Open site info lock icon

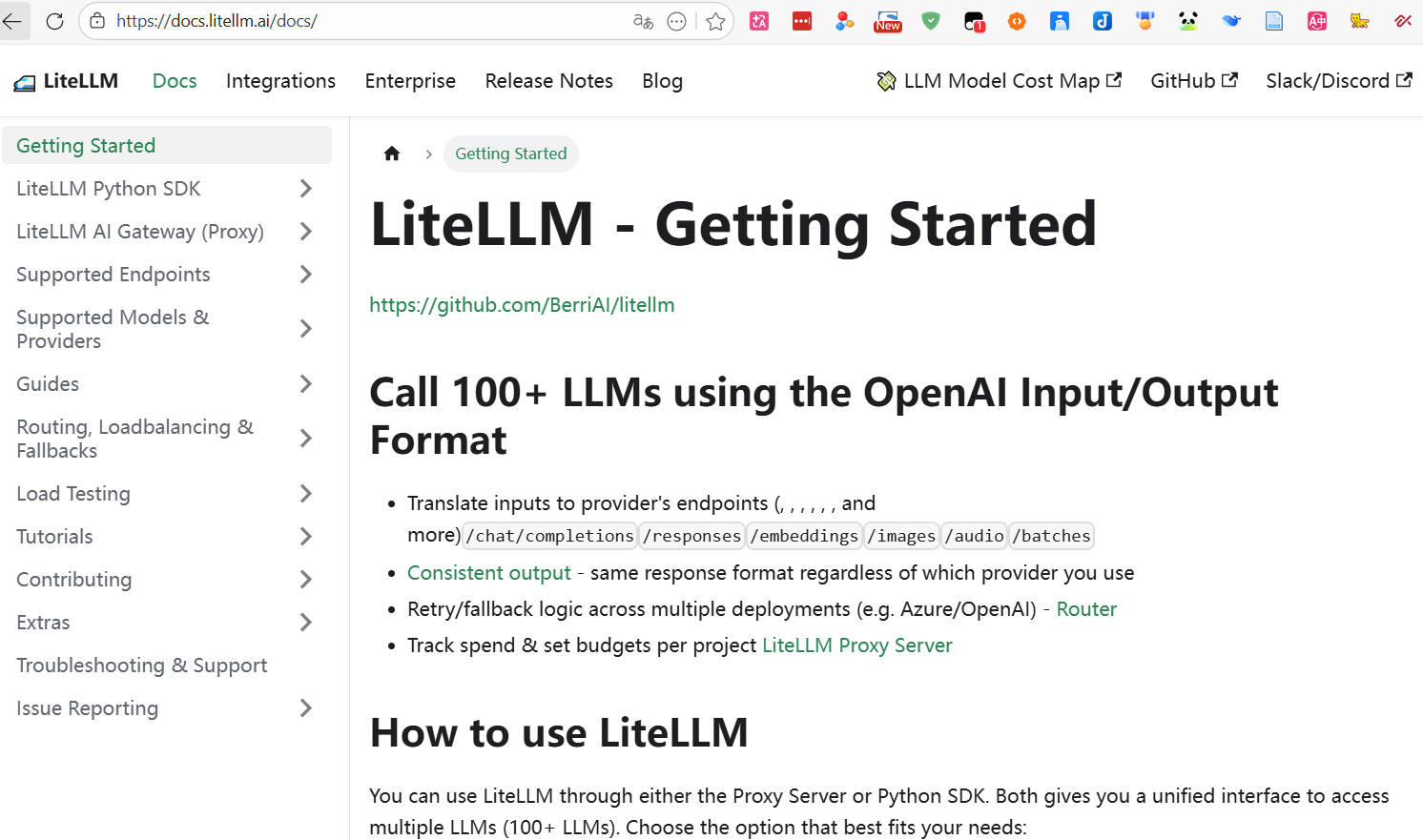97,21
